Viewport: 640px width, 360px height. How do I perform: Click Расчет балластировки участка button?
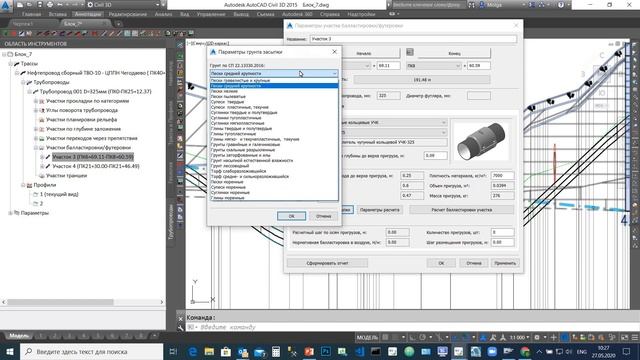point(461,210)
